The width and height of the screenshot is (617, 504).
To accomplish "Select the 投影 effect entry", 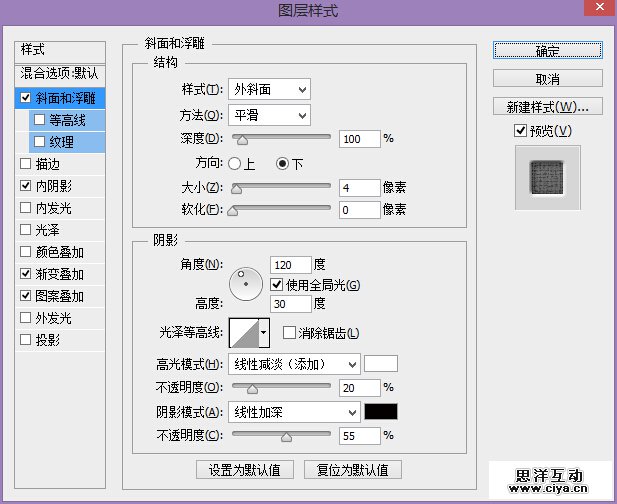I will (x=25, y=340).
